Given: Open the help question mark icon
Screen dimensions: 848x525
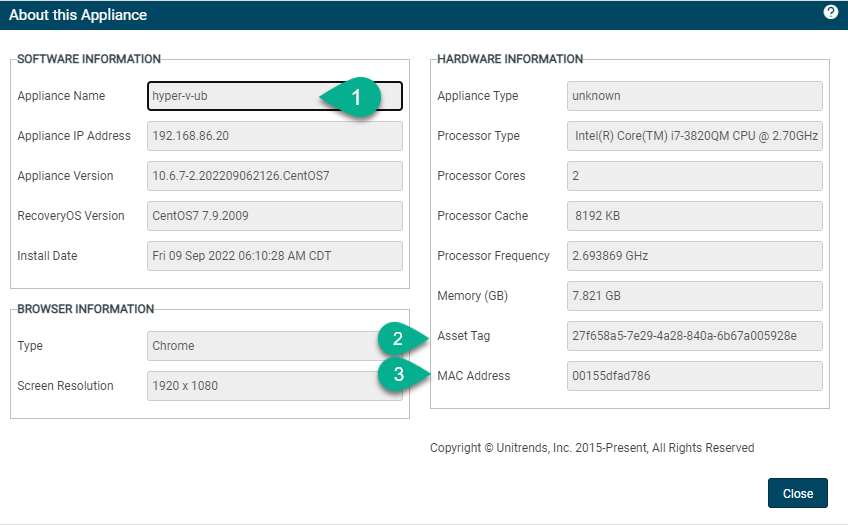Looking at the screenshot, I should click(831, 12).
